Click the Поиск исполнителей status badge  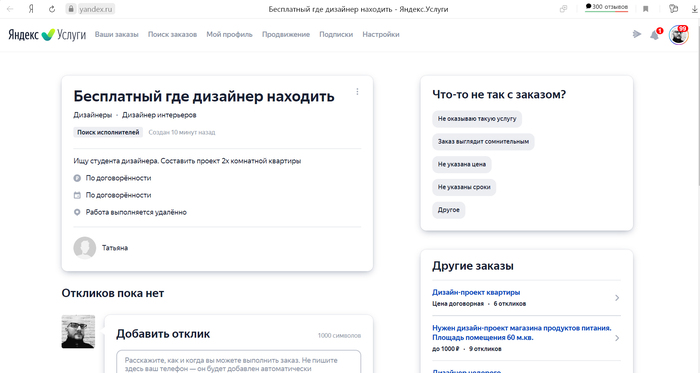point(108,132)
